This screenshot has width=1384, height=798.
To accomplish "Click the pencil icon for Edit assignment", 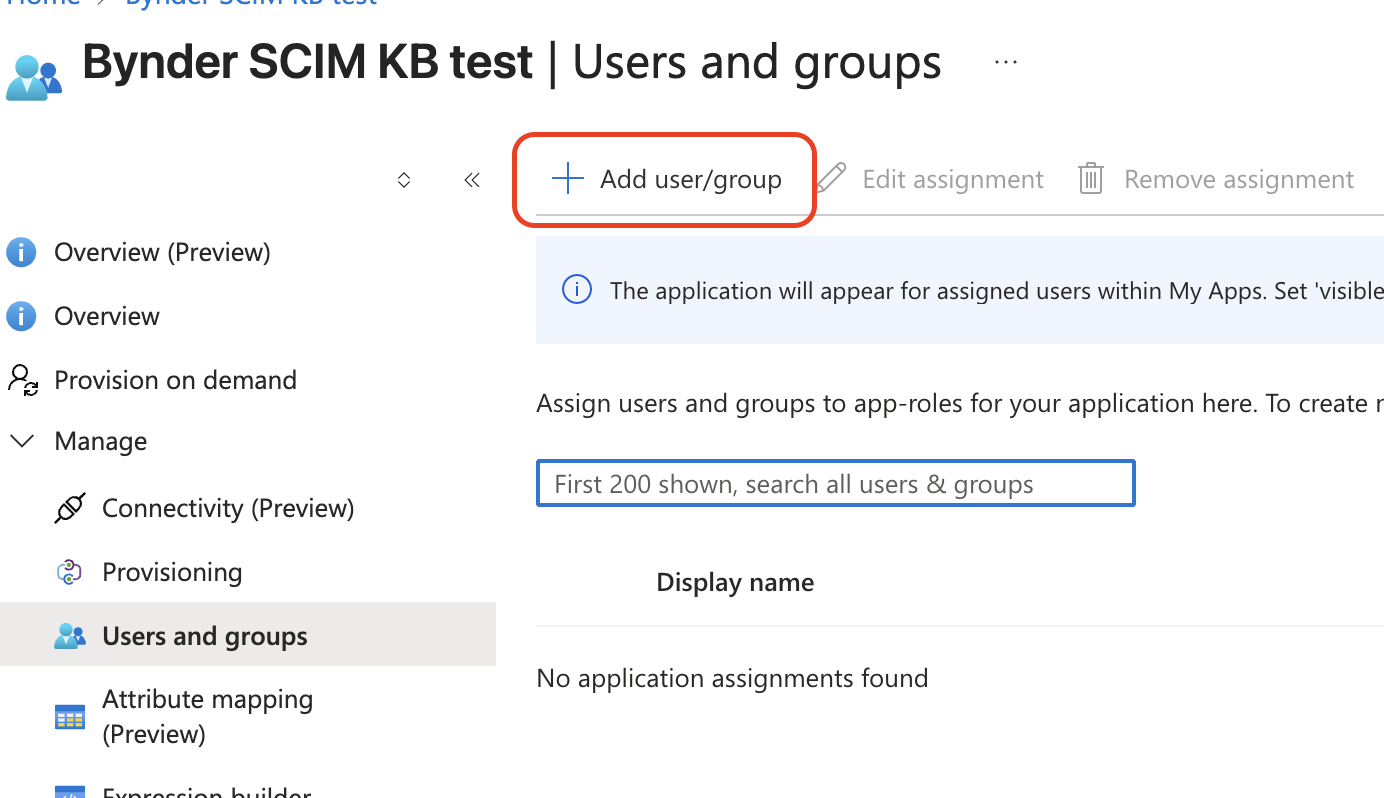I will point(831,178).
